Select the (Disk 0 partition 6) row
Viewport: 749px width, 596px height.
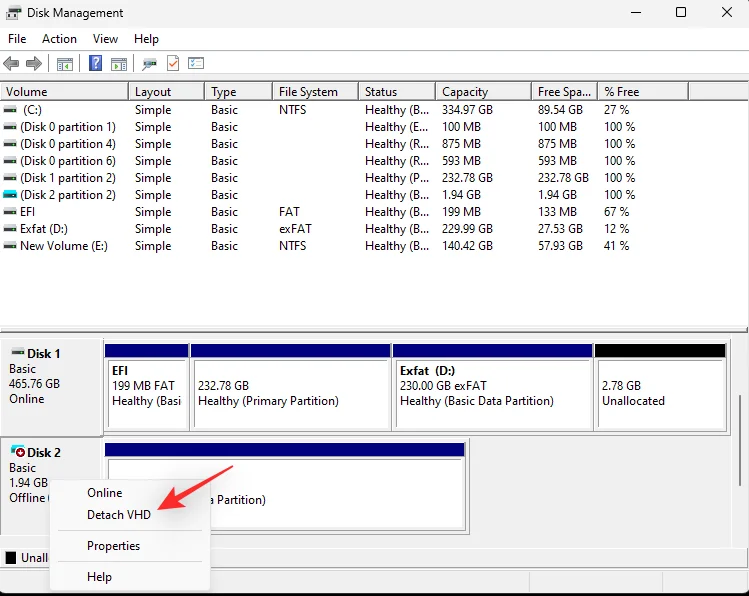click(344, 161)
